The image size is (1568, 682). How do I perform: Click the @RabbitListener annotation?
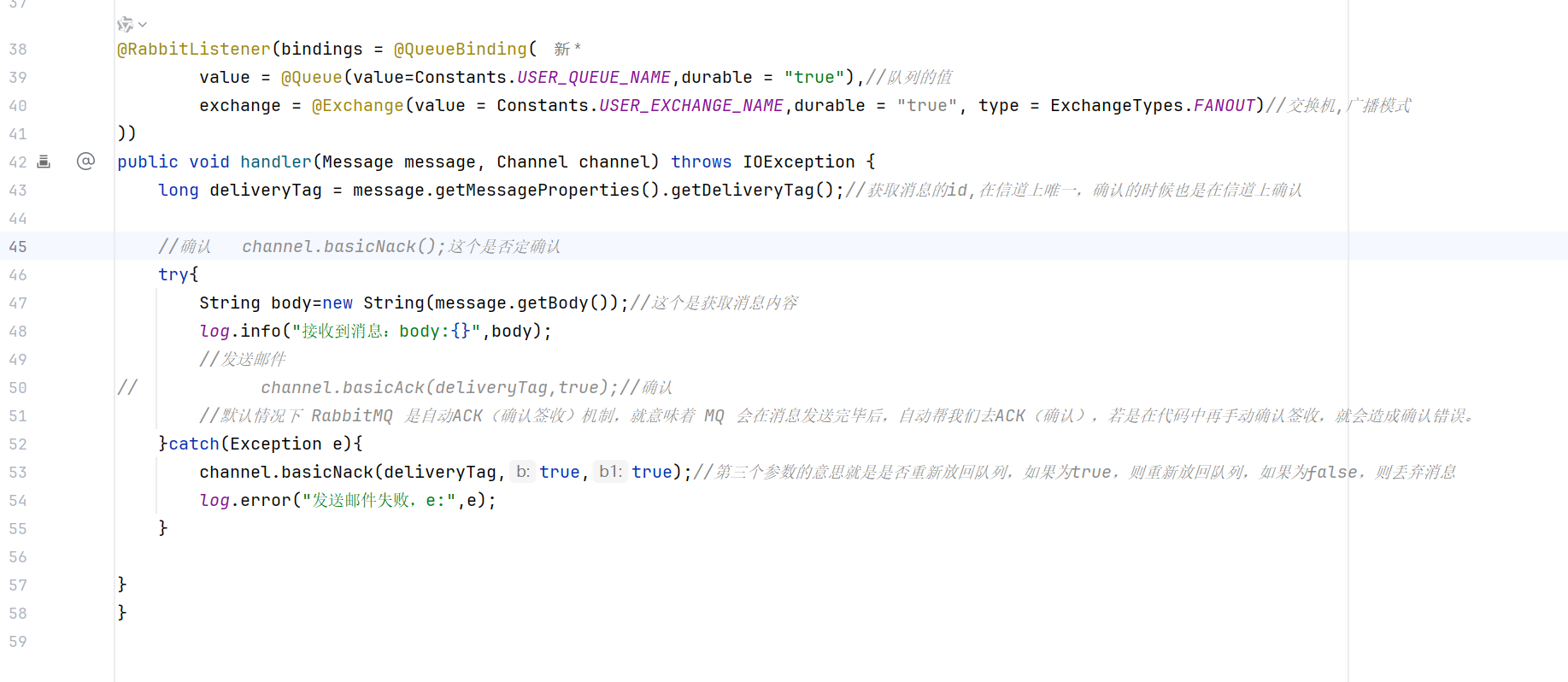click(x=194, y=49)
